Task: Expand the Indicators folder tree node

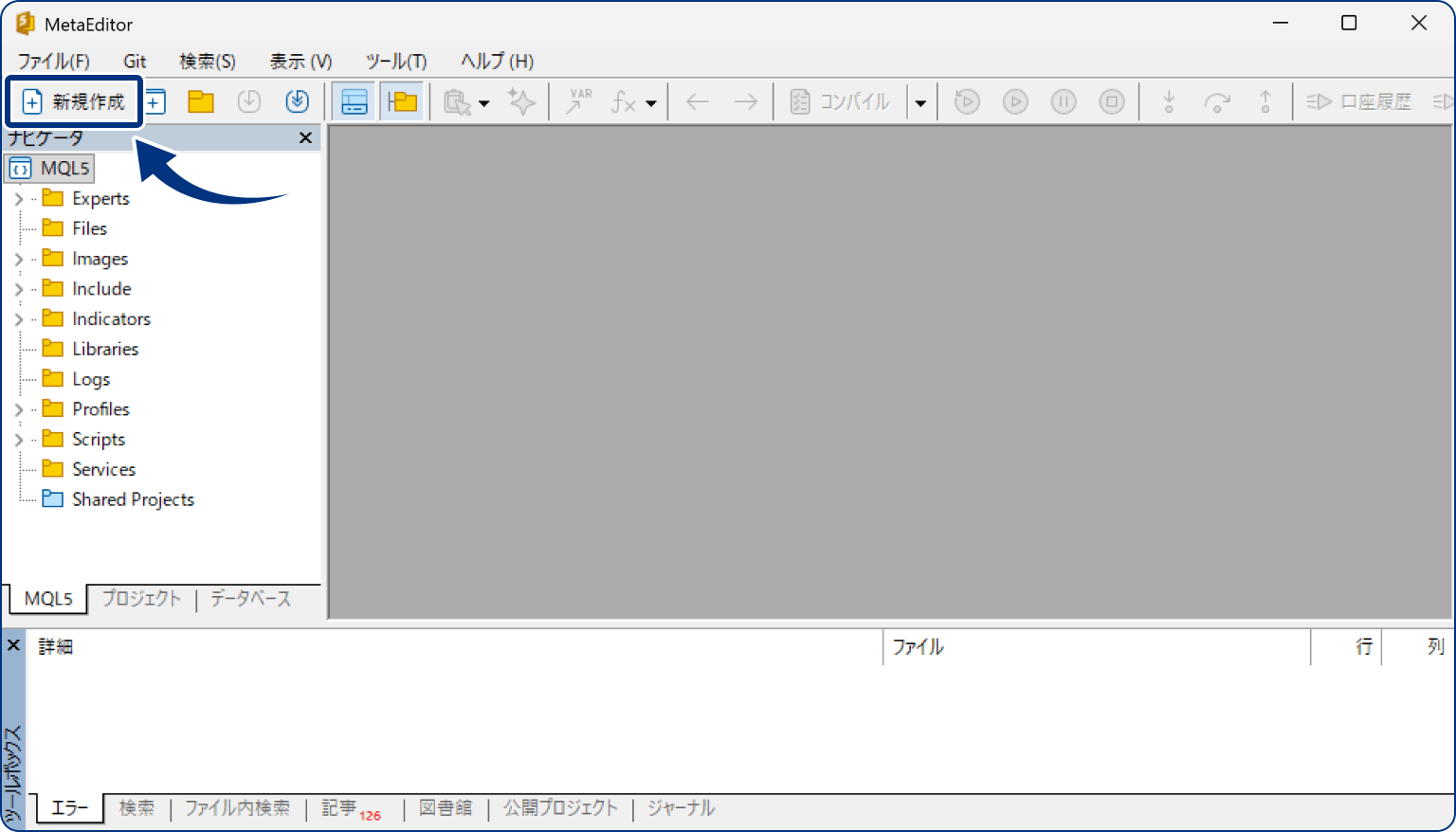Action: [x=18, y=319]
